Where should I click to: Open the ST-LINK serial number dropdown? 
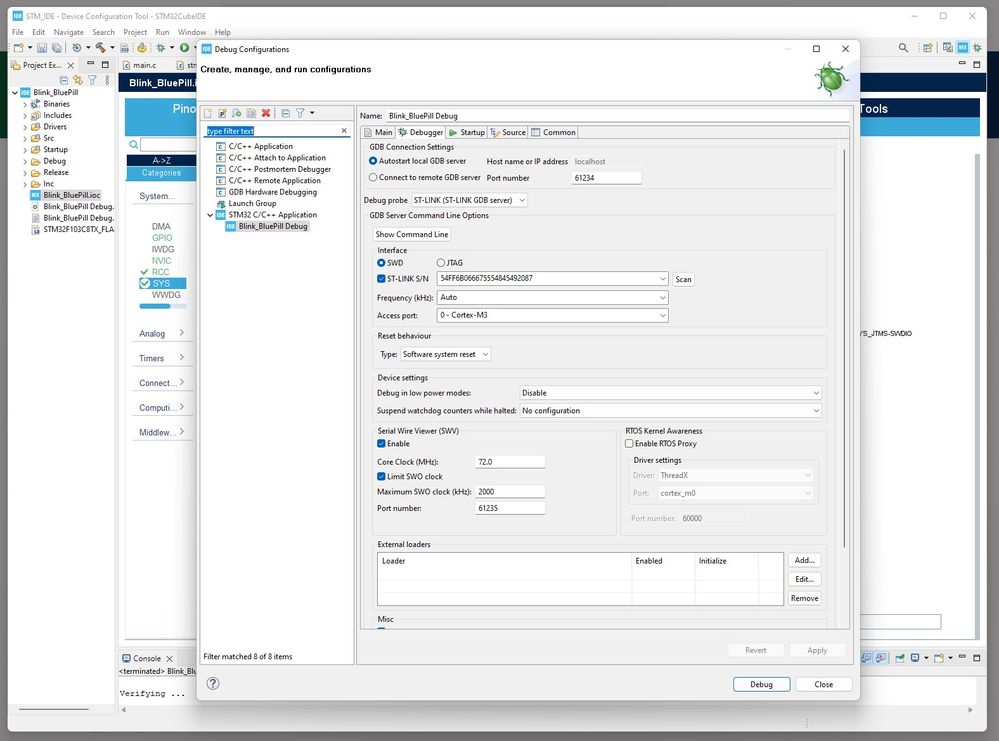pos(552,278)
